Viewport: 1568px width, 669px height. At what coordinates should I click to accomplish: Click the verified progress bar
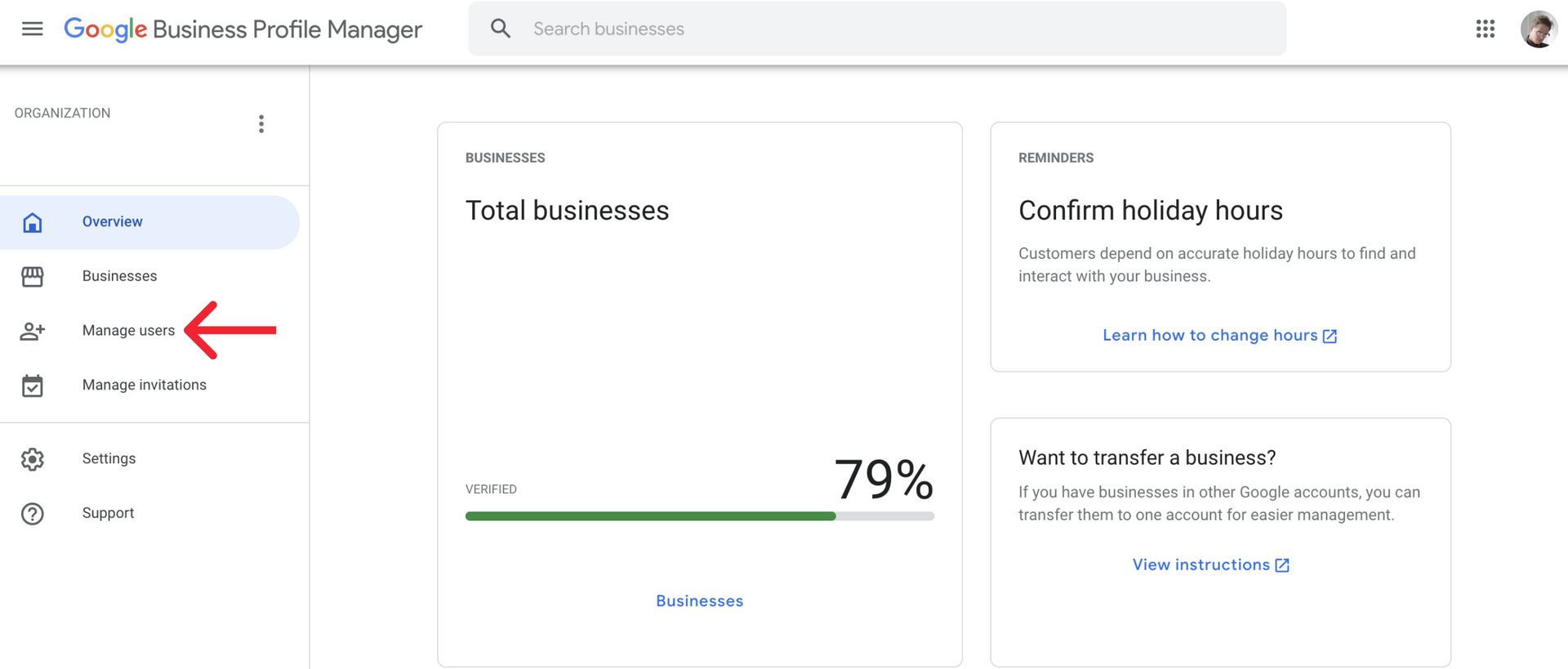[700, 516]
